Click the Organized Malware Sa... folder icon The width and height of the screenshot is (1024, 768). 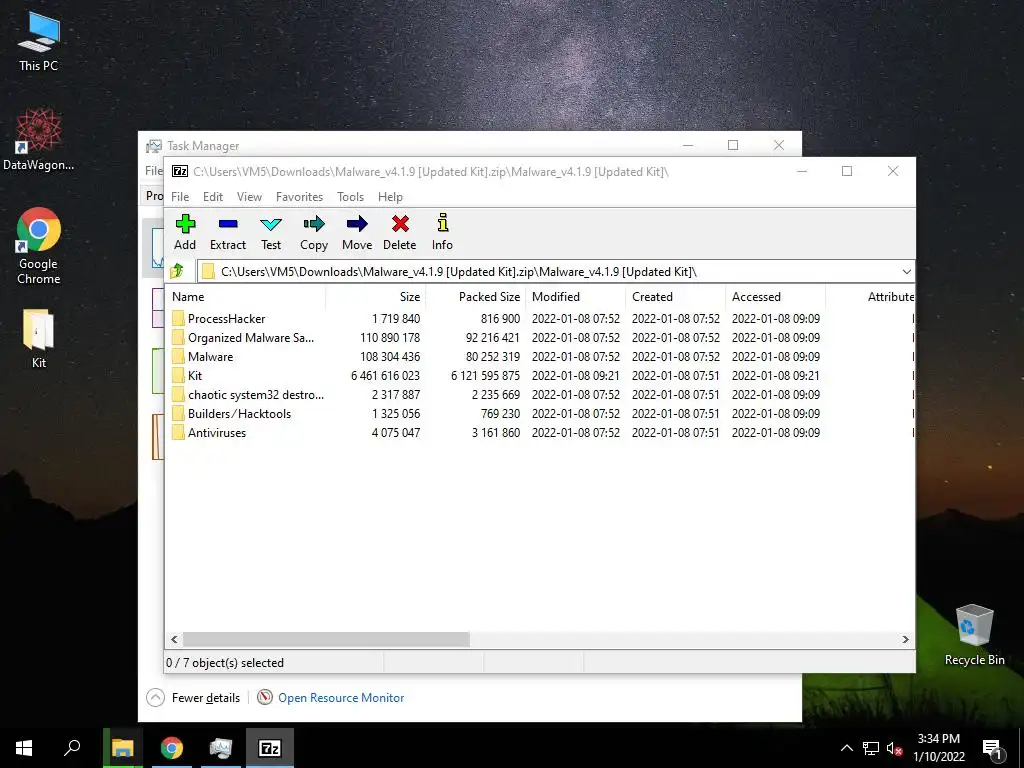[x=178, y=338]
